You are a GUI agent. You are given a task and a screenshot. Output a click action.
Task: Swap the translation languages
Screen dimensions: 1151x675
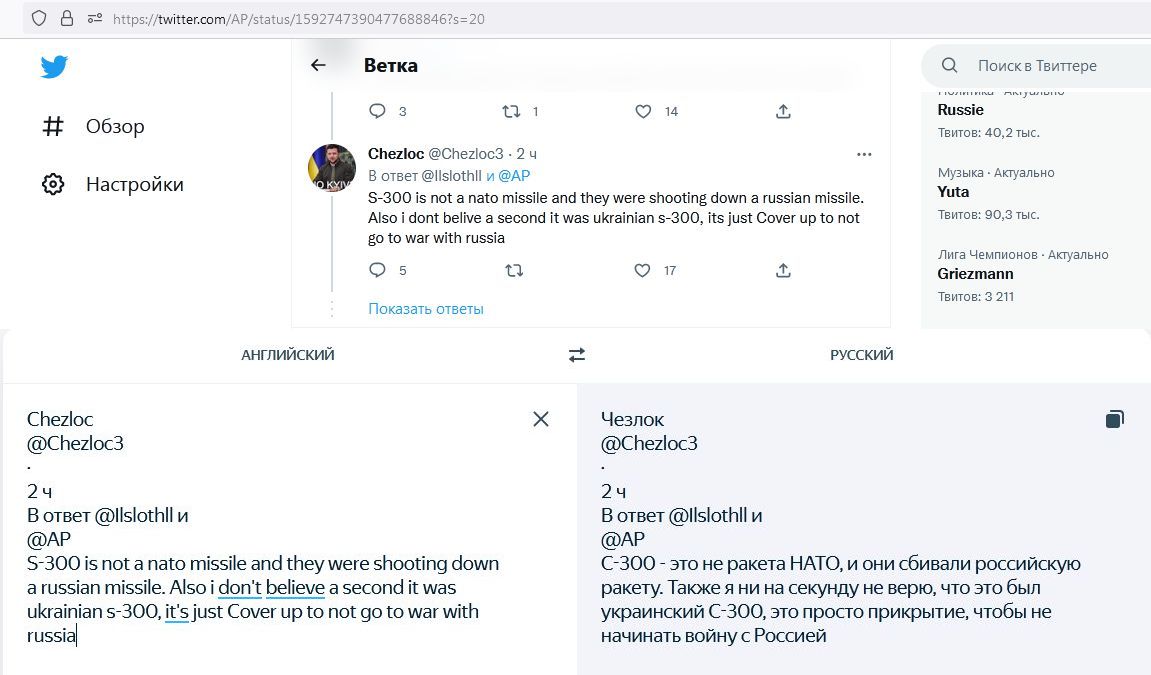(x=577, y=355)
